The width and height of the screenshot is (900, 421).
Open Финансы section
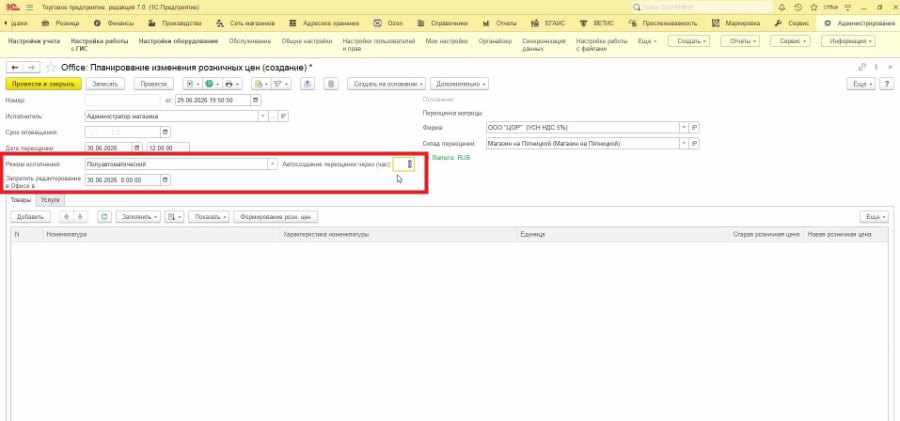click(x=114, y=24)
